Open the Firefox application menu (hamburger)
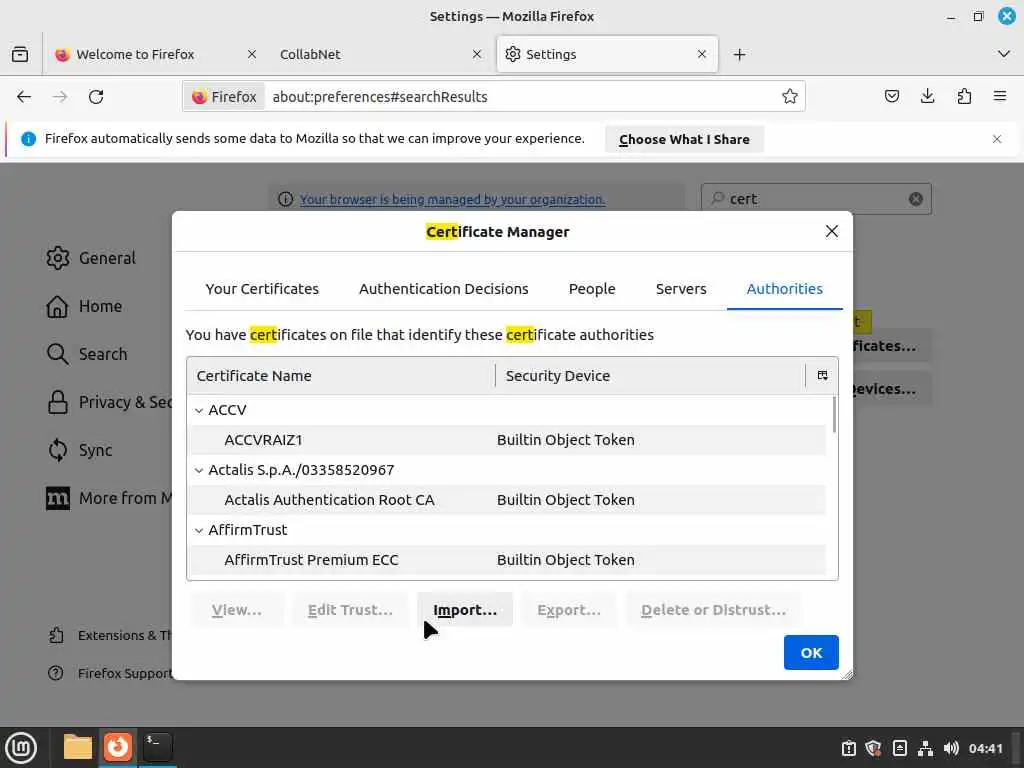 click(x=1000, y=97)
